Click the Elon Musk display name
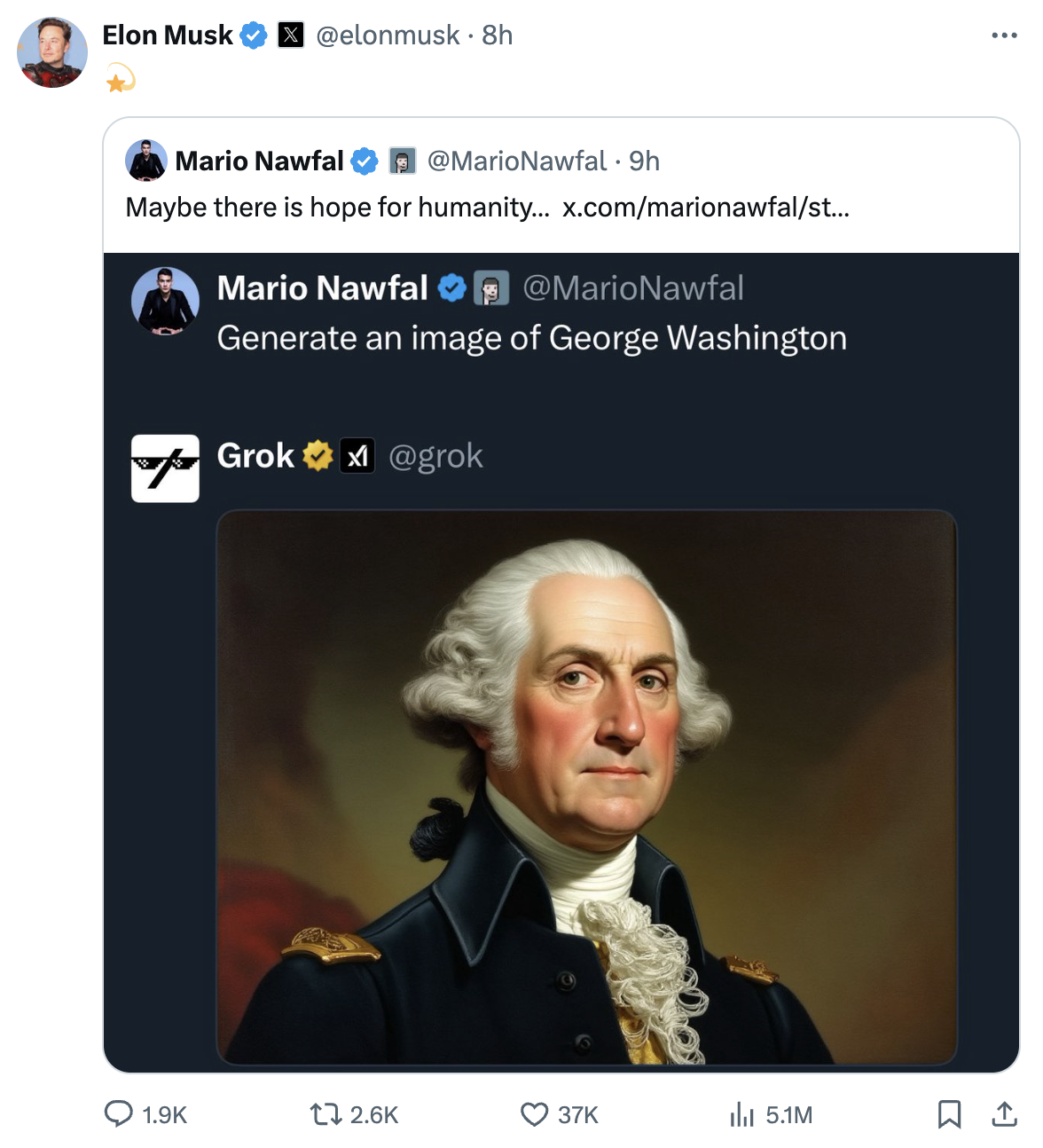This screenshot has height=1148, width=1043. pyautogui.click(x=168, y=35)
